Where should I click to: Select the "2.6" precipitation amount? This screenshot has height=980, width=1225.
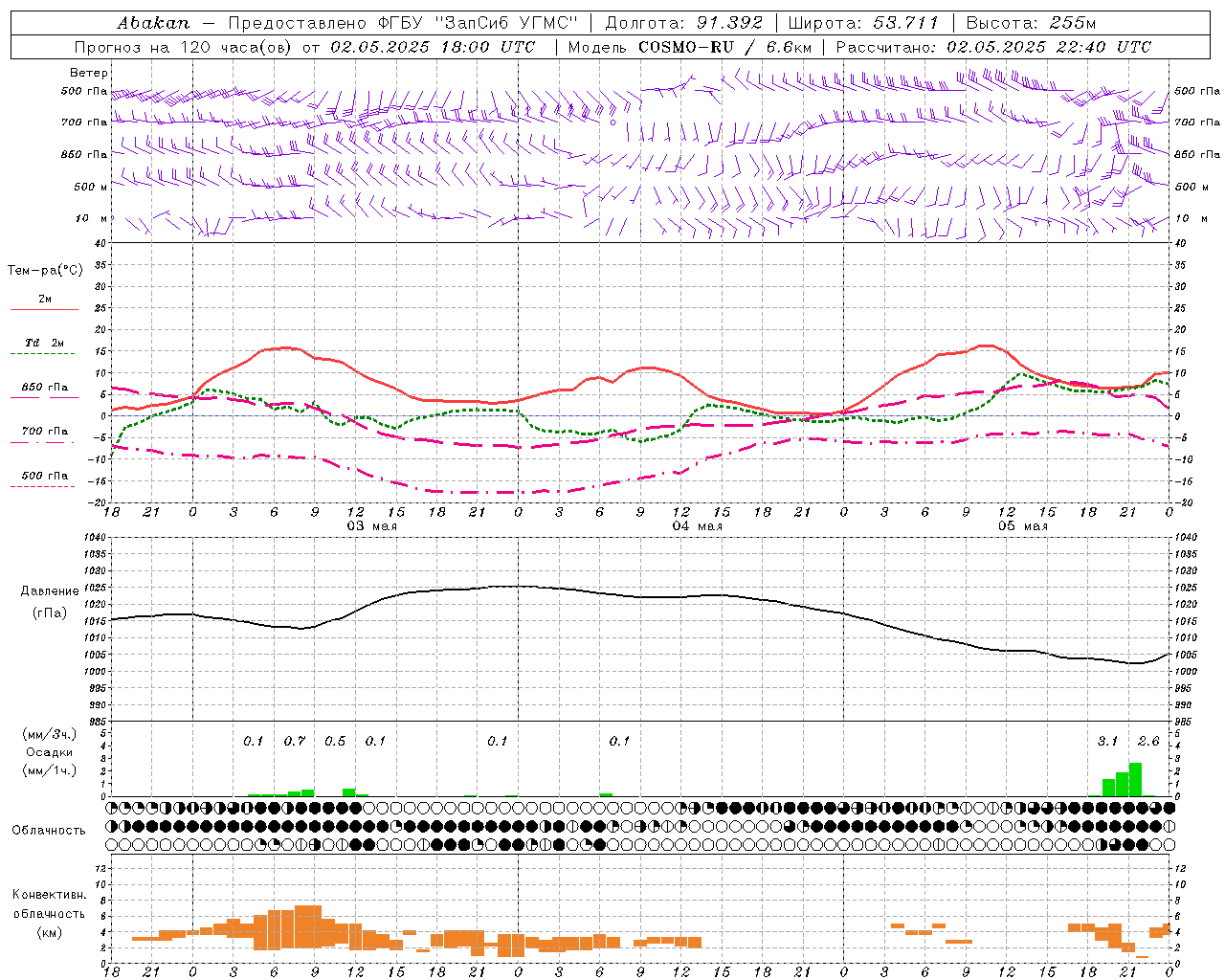(x=1148, y=741)
